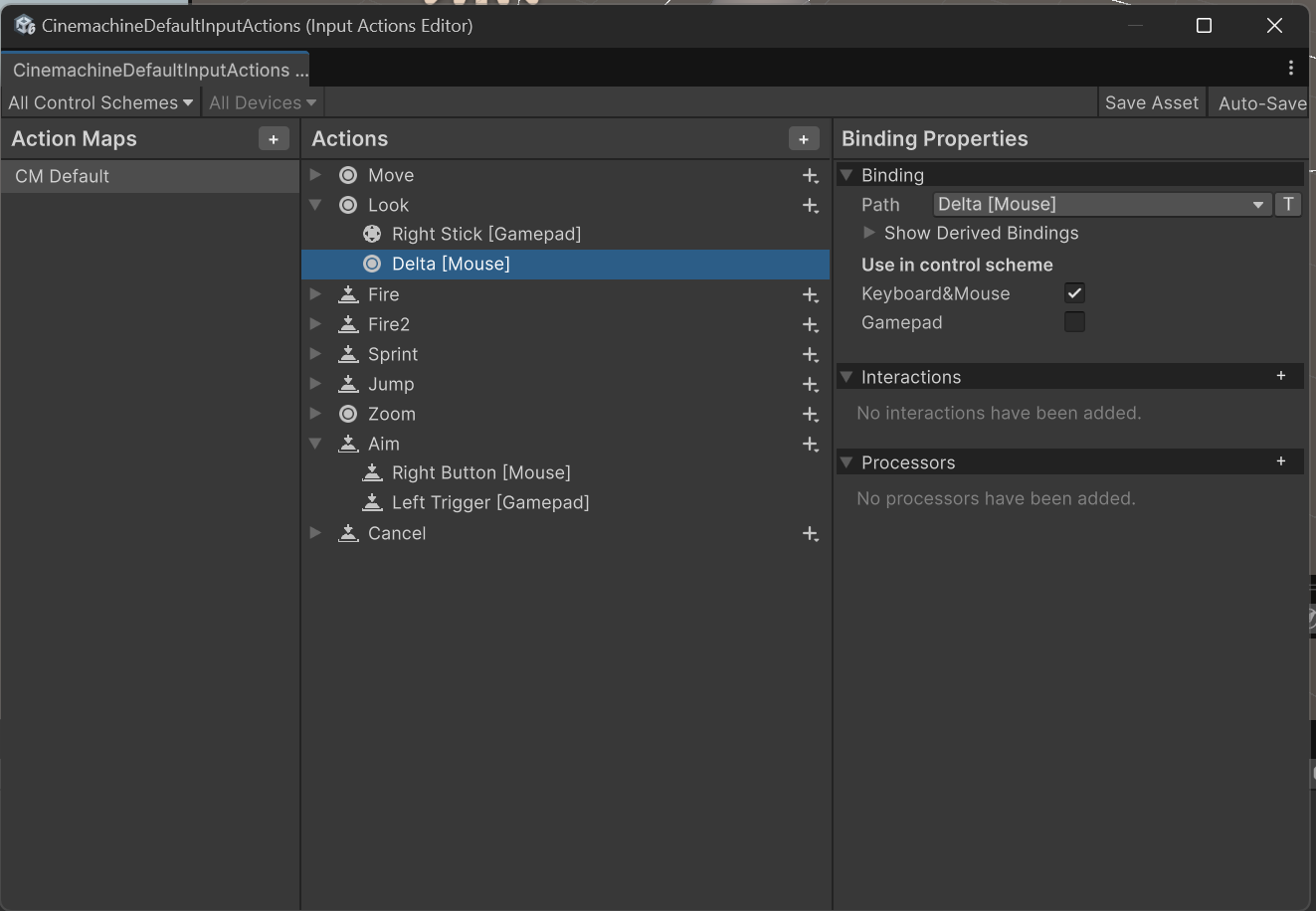Toggle the Auto-Save option
Screen dimensions: 1316x911
pos(1261,102)
